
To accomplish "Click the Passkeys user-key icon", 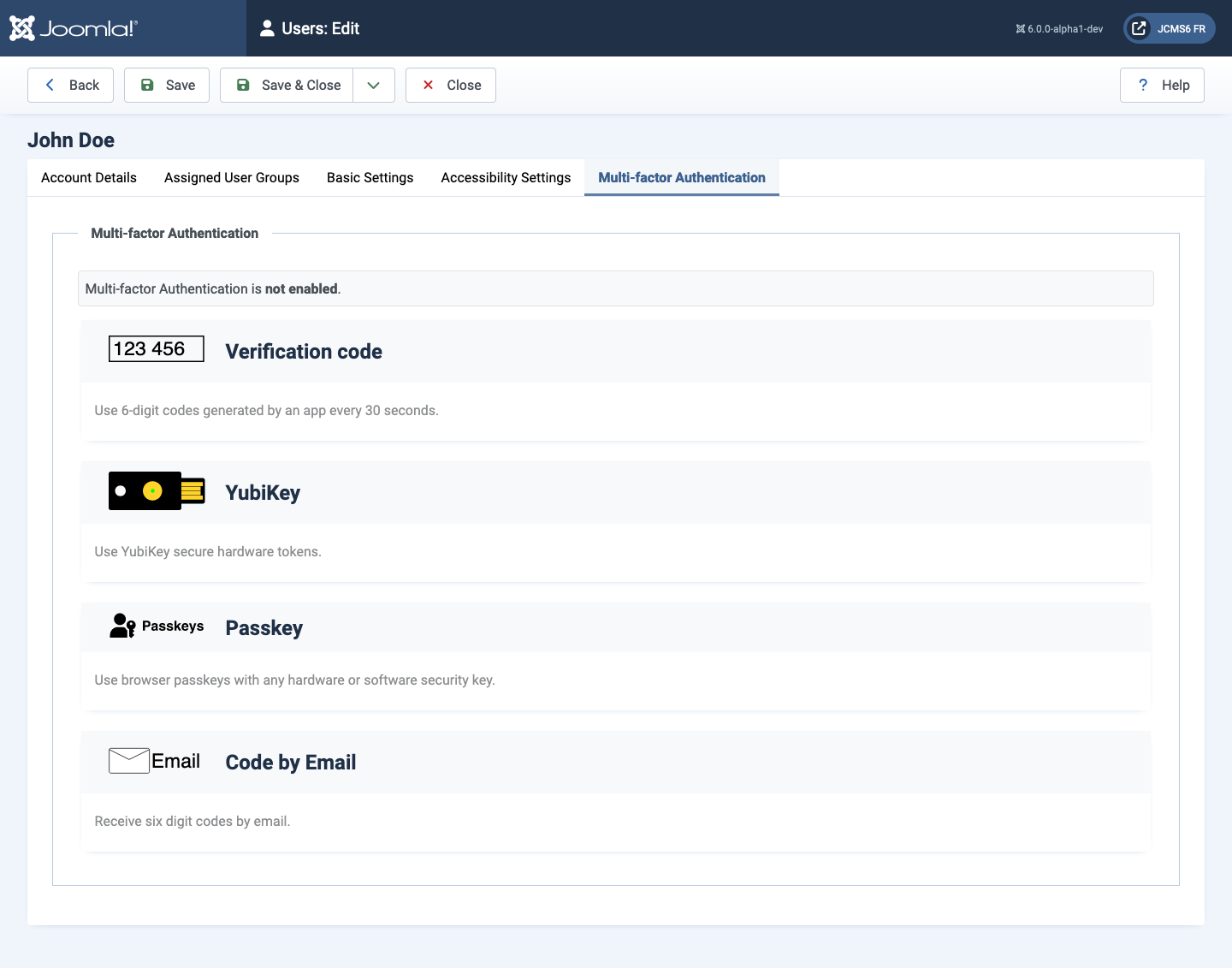I will 157,626.
